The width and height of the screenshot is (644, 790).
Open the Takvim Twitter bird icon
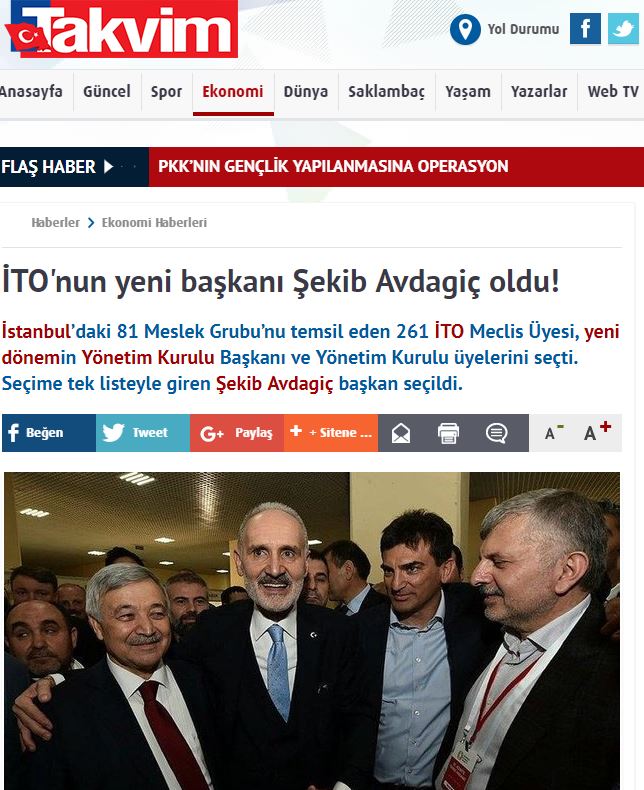(623, 29)
